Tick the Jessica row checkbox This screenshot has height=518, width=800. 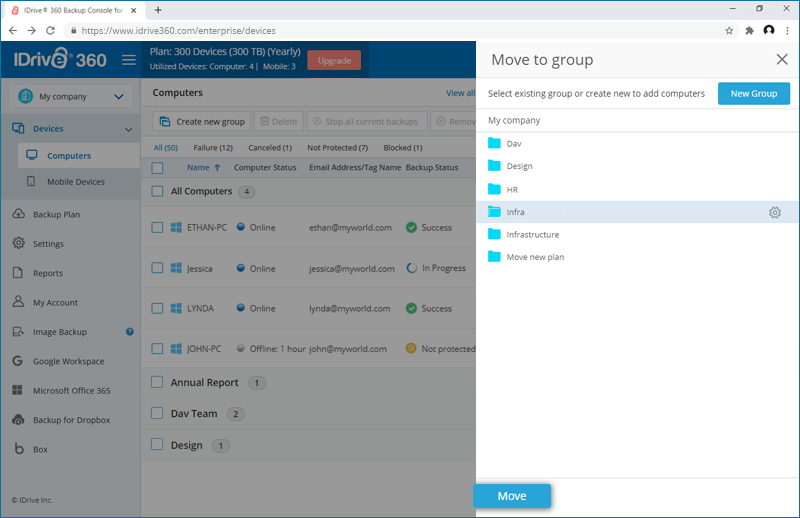point(157,268)
